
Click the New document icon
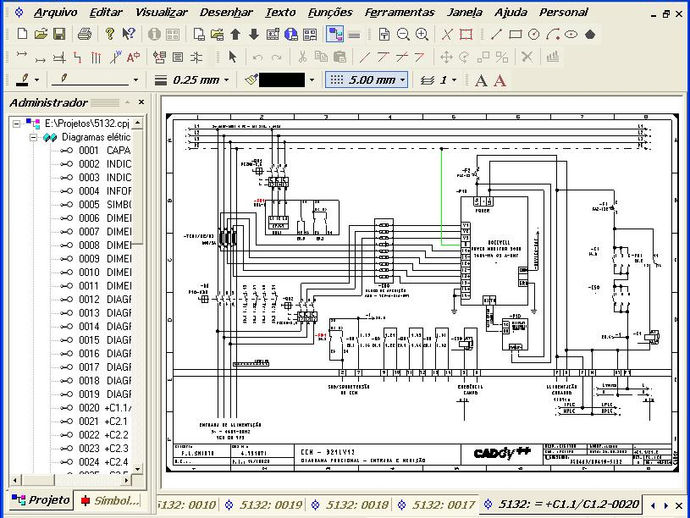[x=22, y=34]
